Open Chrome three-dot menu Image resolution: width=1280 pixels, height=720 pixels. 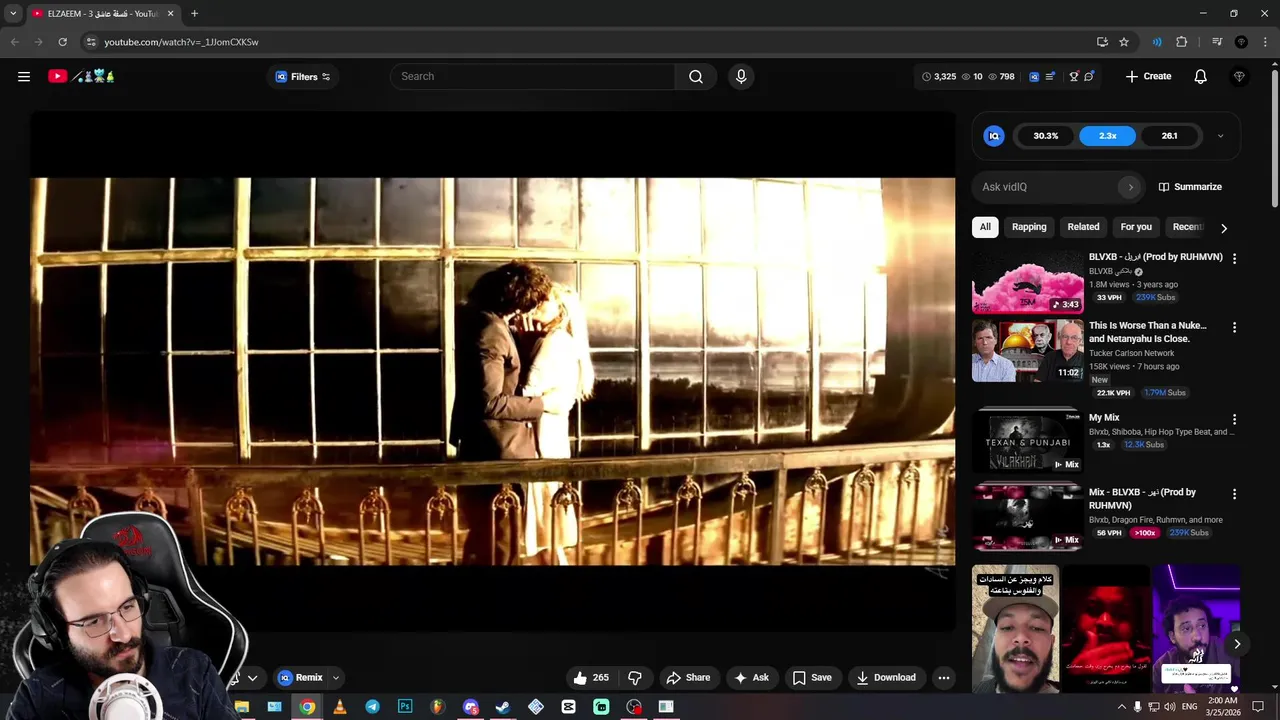click(1265, 42)
